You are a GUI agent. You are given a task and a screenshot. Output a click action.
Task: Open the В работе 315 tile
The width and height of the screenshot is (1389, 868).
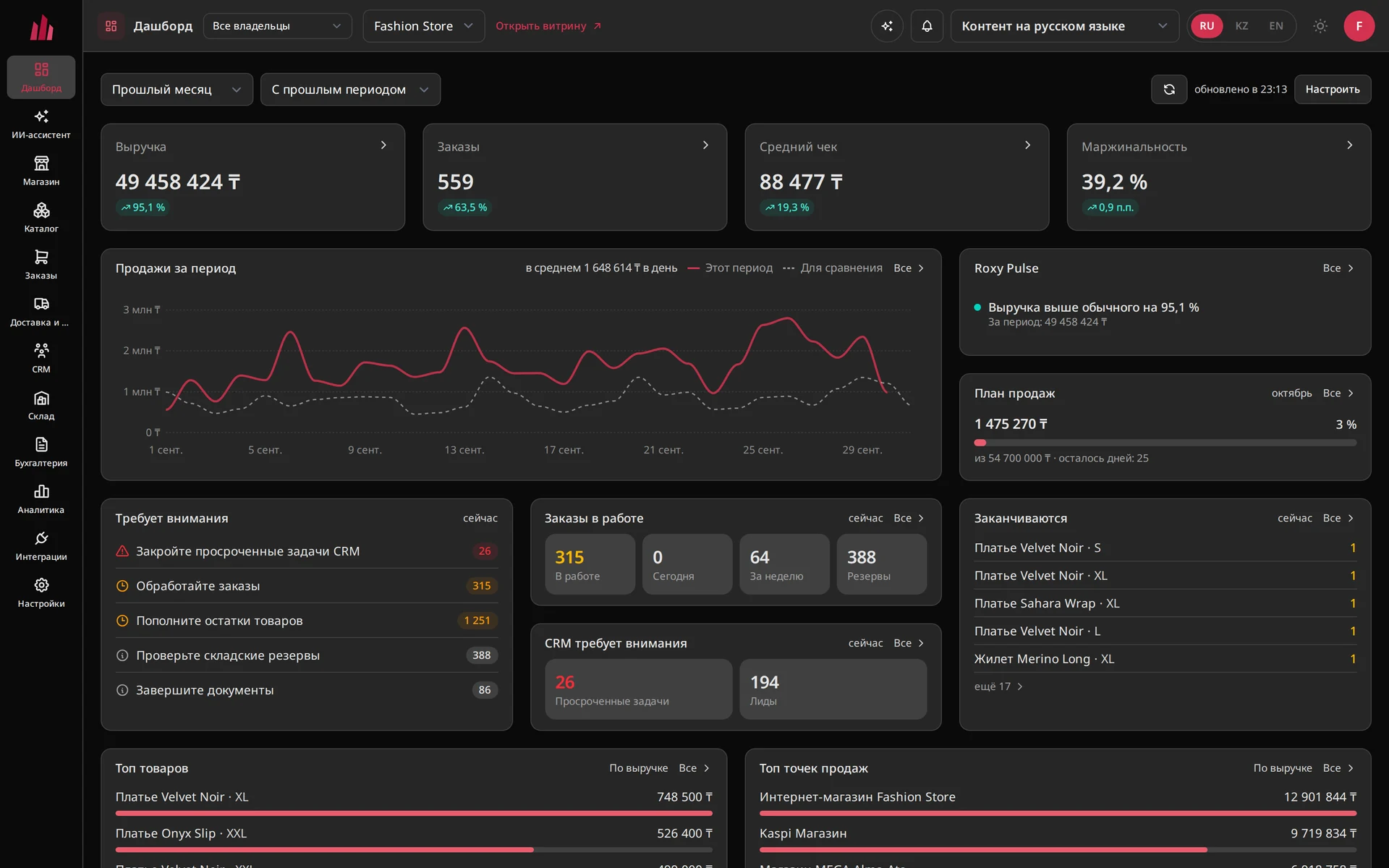tap(590, 564)
